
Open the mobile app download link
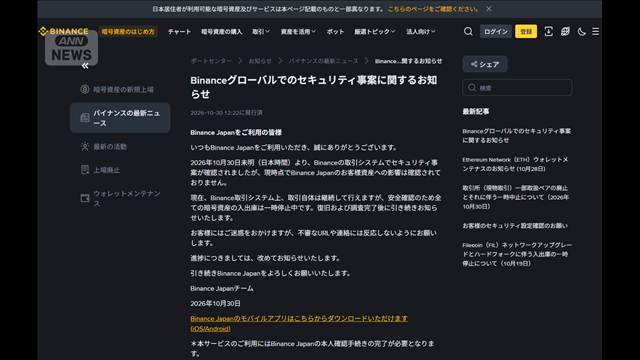coord(299,323)
